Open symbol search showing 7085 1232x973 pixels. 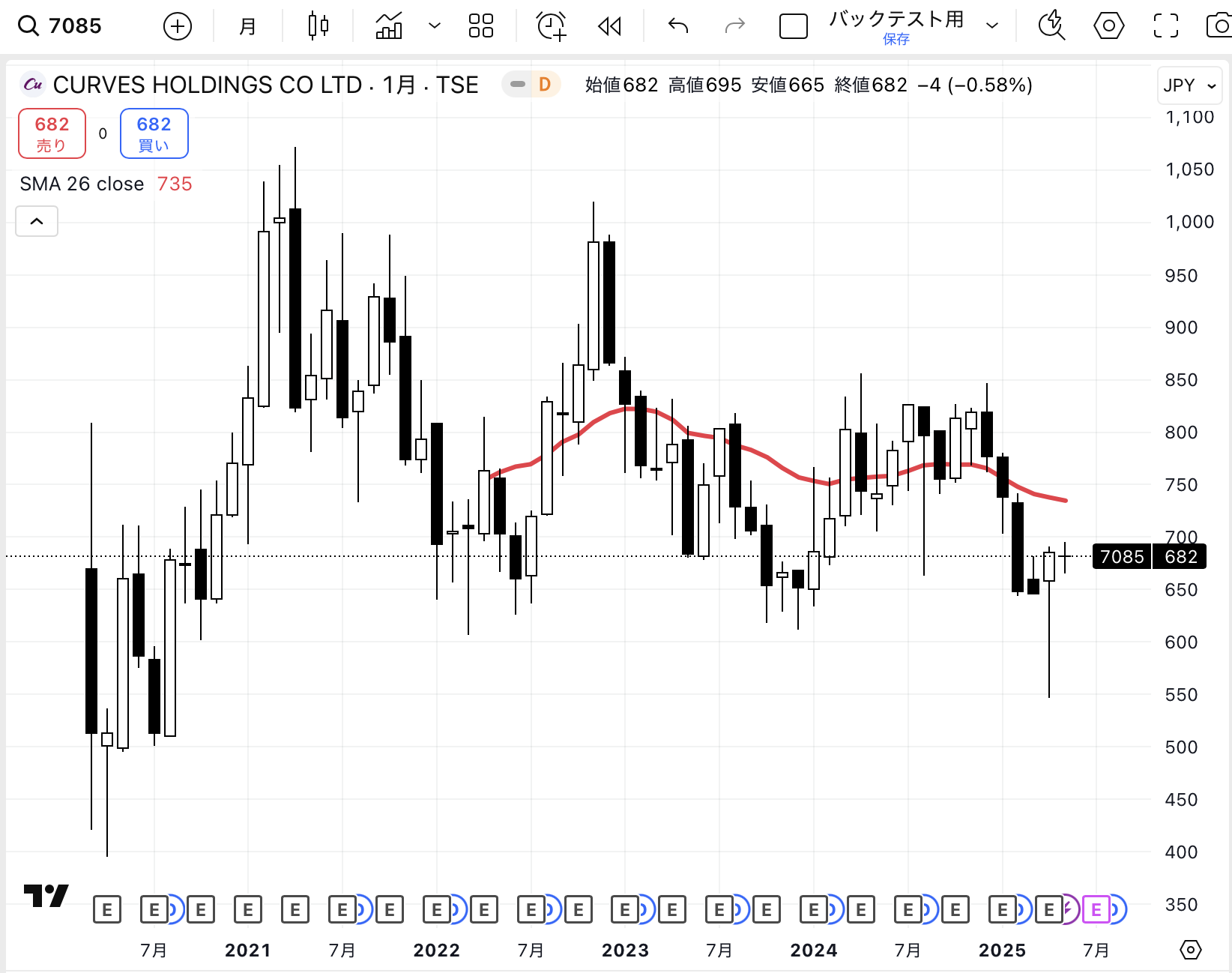tap(60, 26)
